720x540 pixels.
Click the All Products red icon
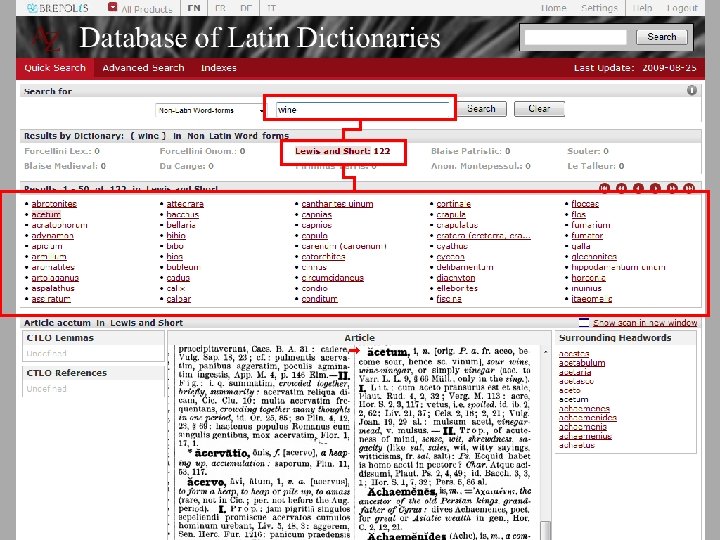pos(112,7)
